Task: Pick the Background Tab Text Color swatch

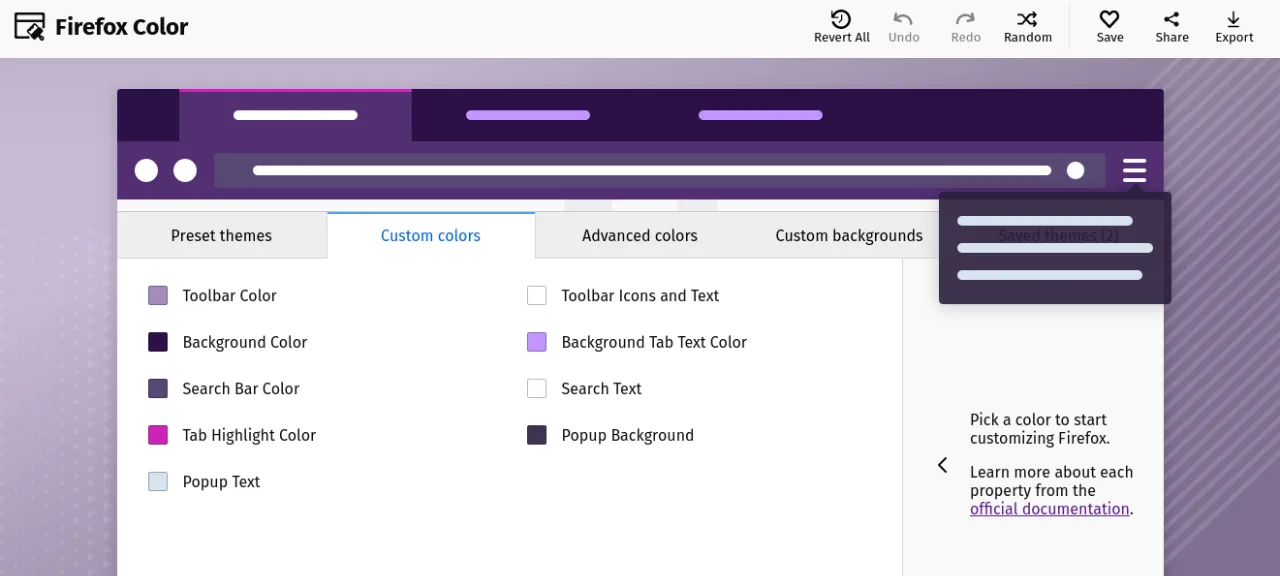Action: point(537,342)
